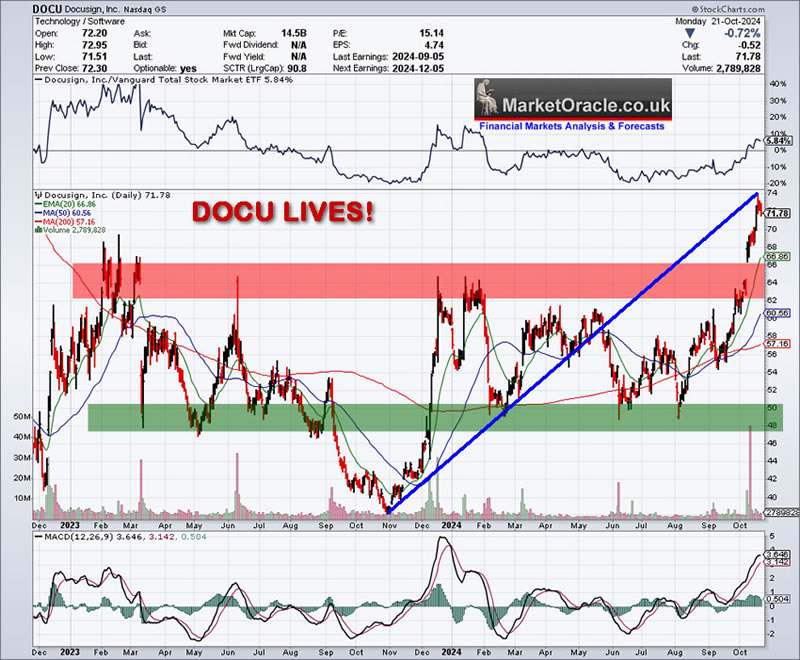The image size is (800, 660).
Task: Click the DOCU ticker symbol
Action: pyautogui.click(x=48, y=9)
